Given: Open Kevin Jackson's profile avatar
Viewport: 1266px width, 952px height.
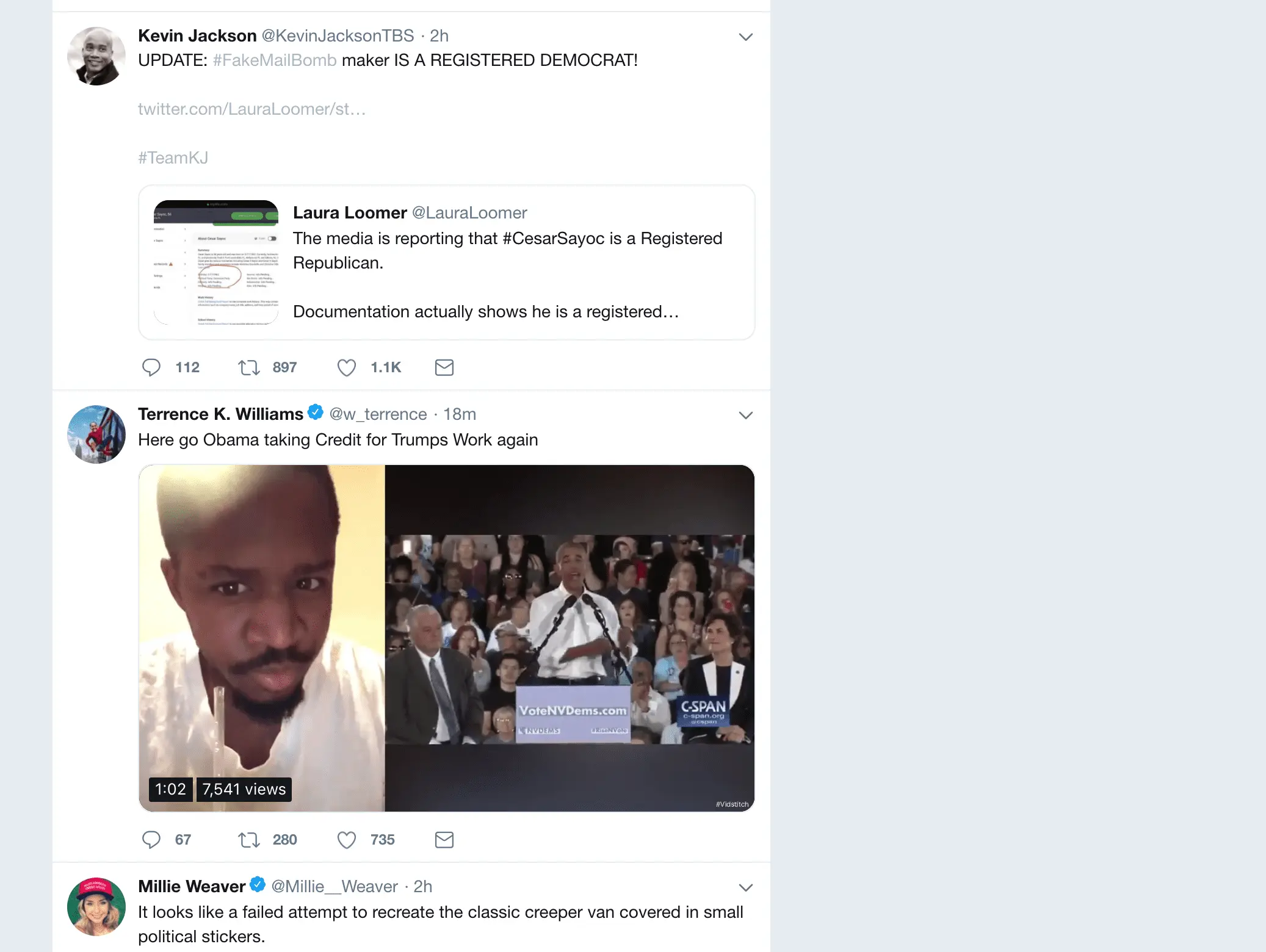Looking at the screenshot, I should (x=96, y=56).
